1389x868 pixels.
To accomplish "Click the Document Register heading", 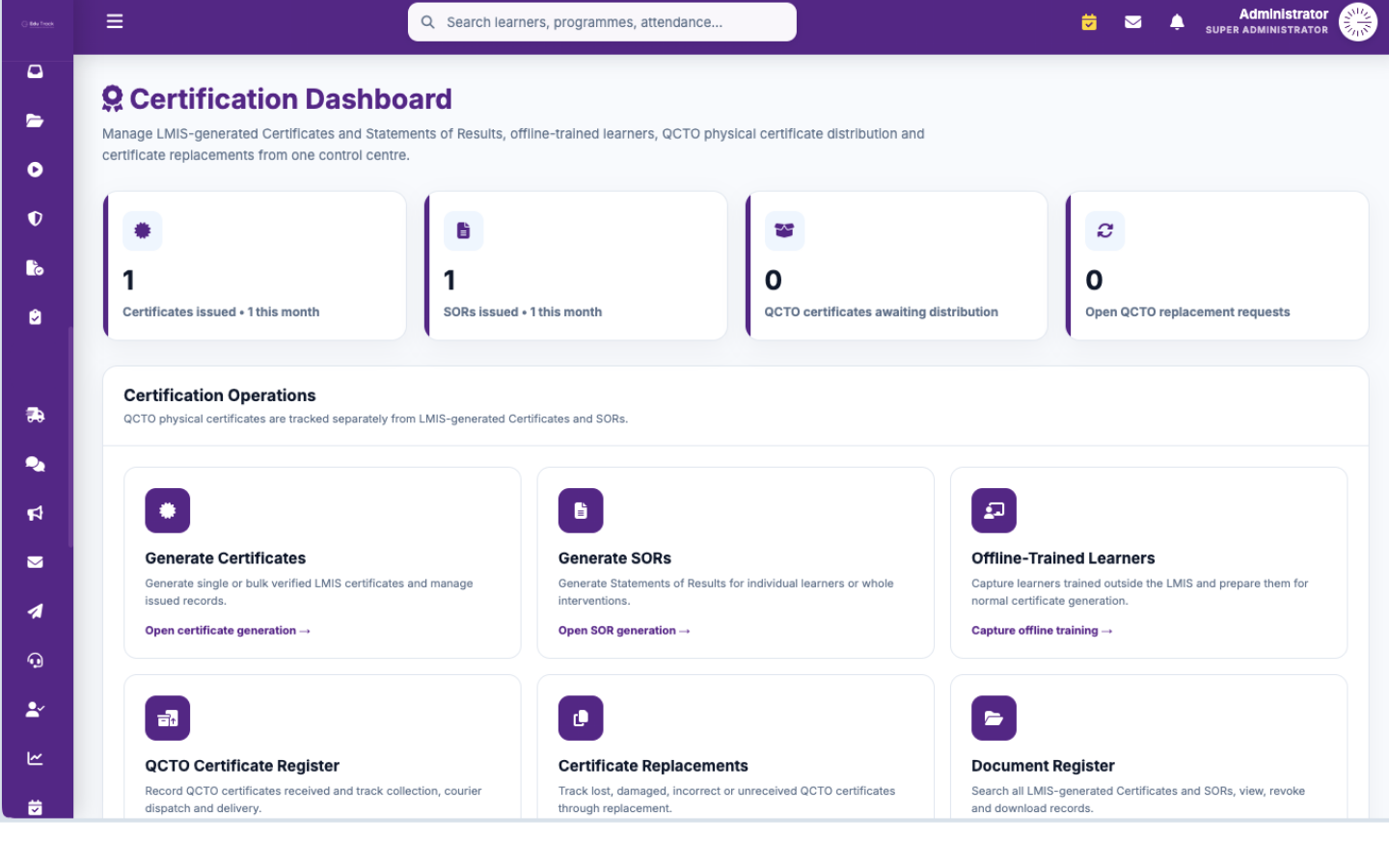I will point(1043,766).
